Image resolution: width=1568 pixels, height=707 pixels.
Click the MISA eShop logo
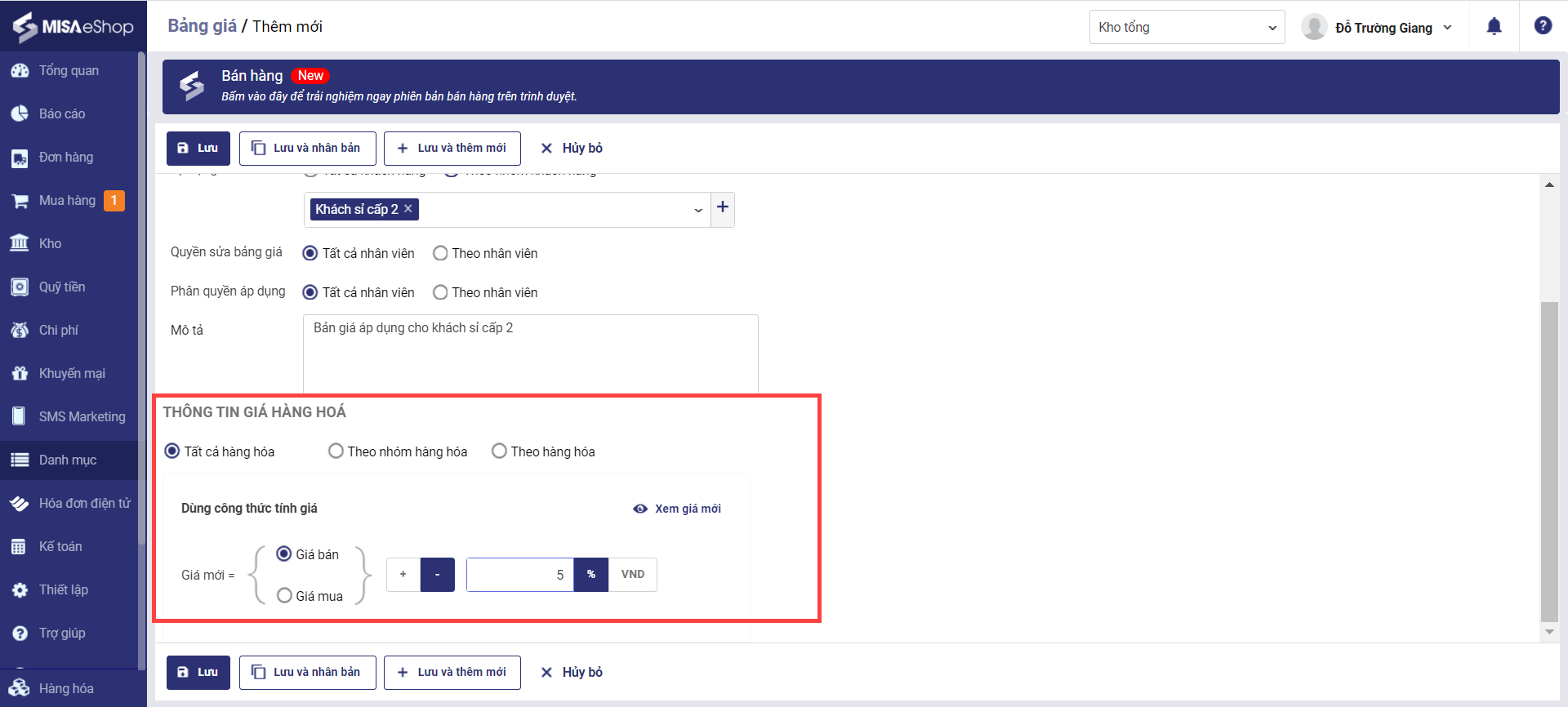click(73, 26)
